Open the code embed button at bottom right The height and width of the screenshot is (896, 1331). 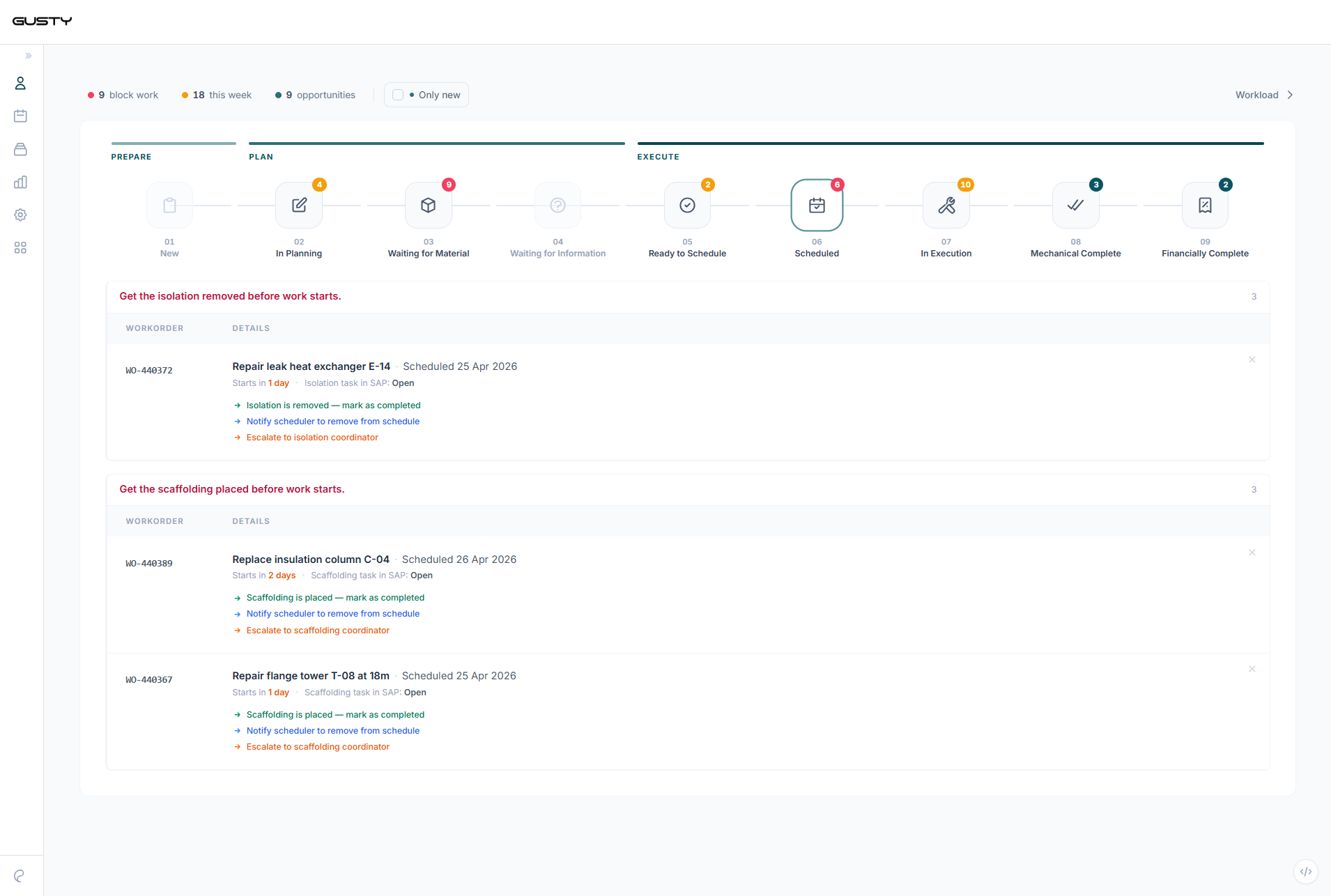(1305, 871)
